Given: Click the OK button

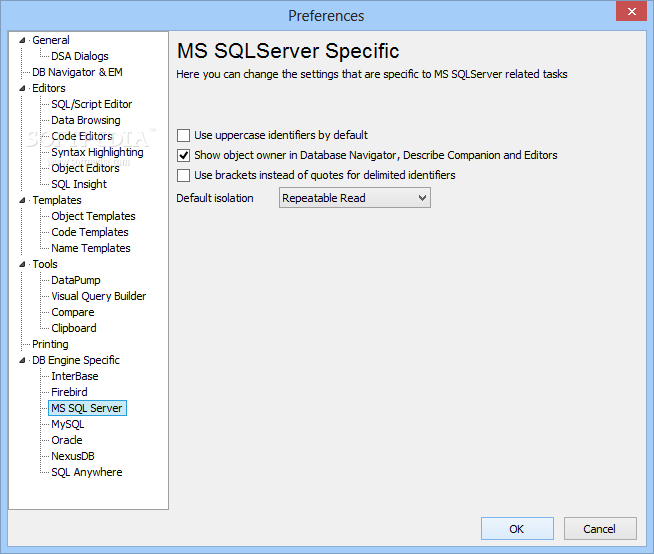Looking at the screenshot, I should [516, 529].
